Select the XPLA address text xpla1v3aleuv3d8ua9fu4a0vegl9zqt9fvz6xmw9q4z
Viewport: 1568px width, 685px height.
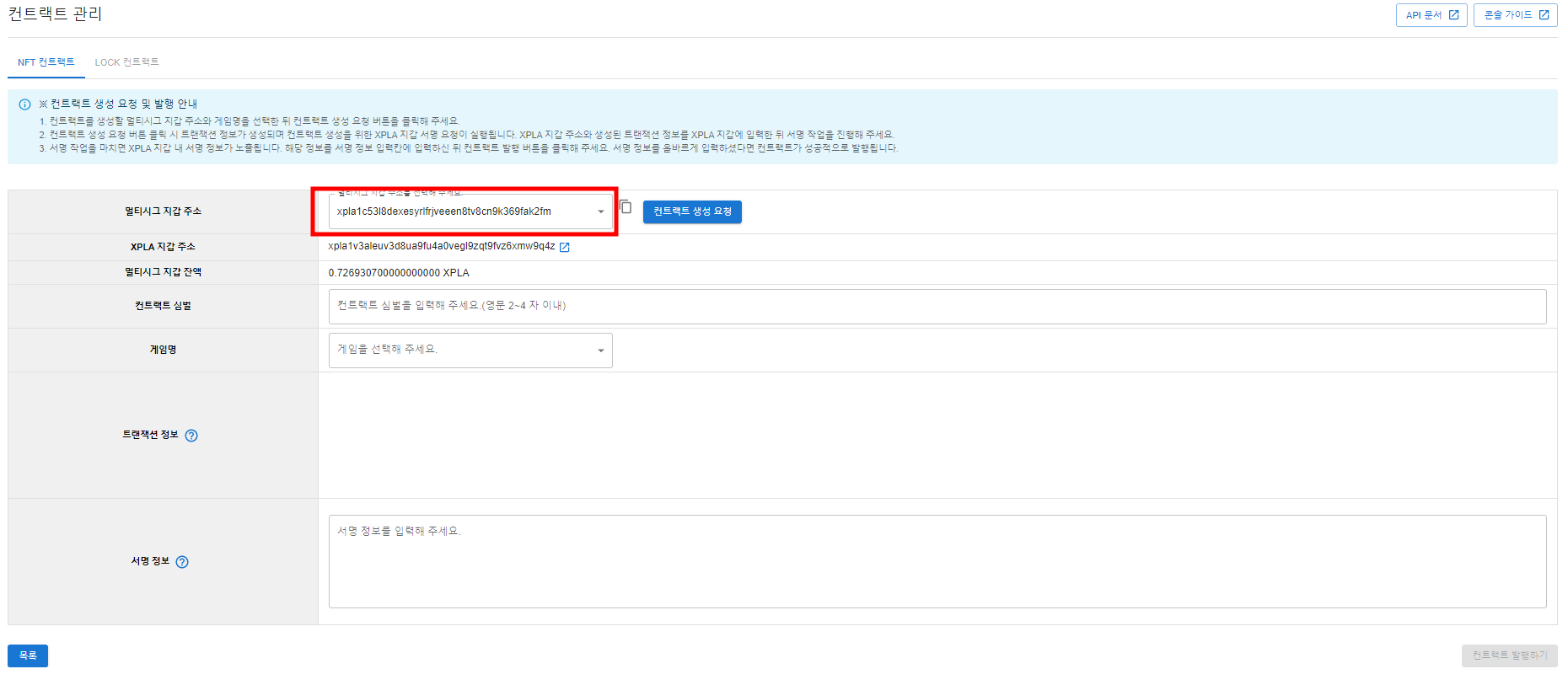[442, 247]
